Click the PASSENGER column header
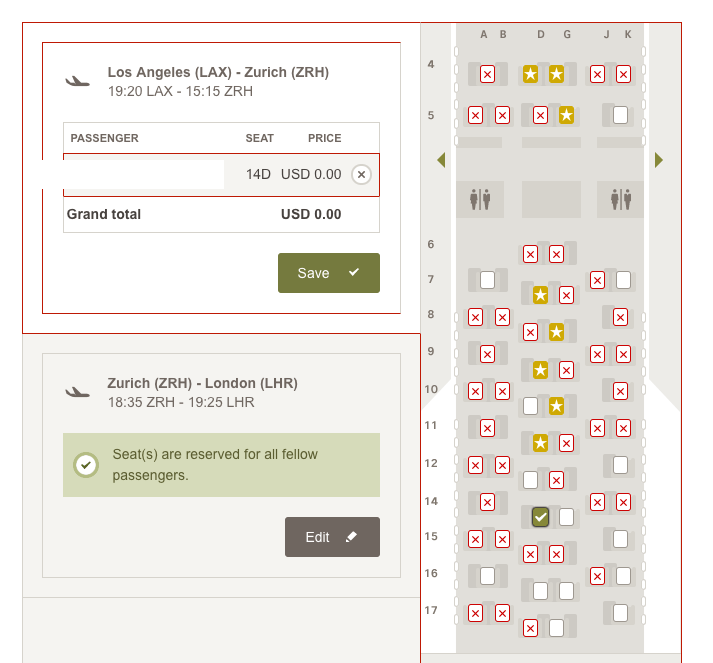Screen dimensions: 713x663 tap(104, 138)
